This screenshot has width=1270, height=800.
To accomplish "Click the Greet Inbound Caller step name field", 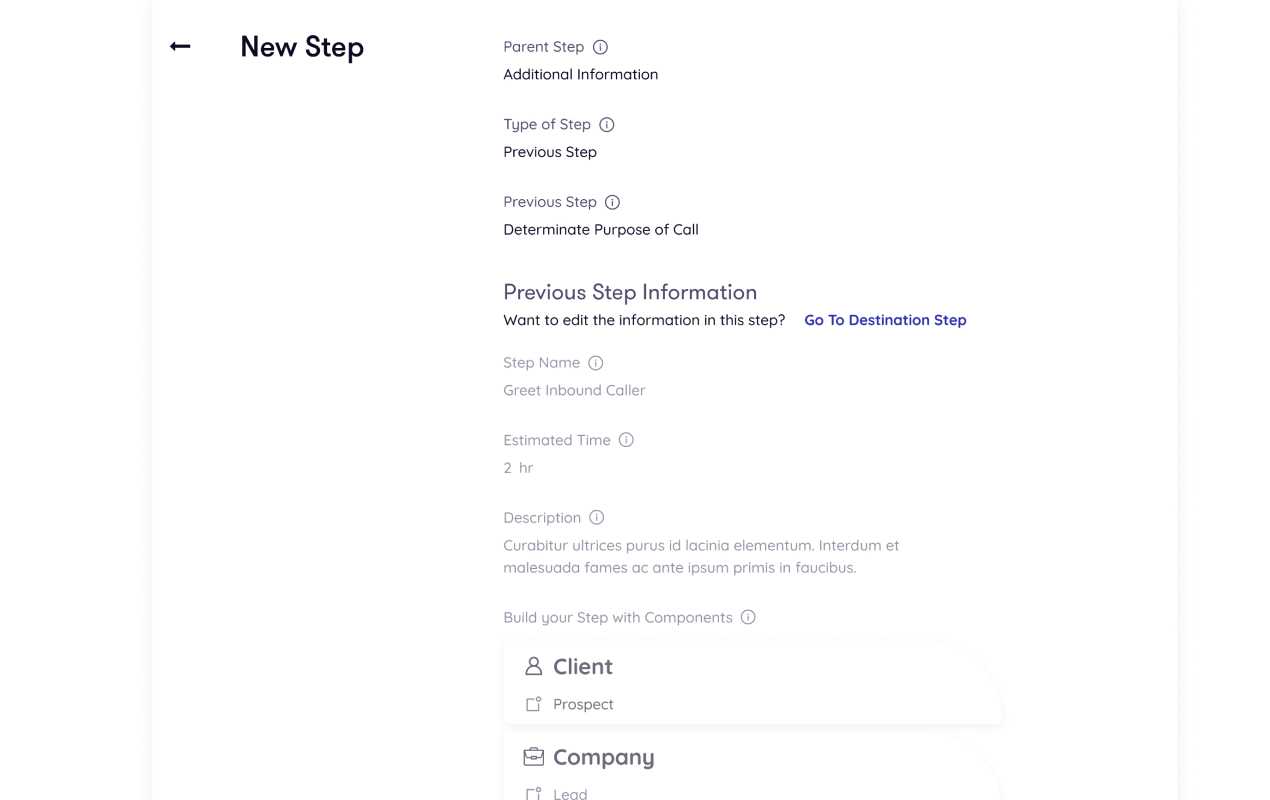I will 574,390.
